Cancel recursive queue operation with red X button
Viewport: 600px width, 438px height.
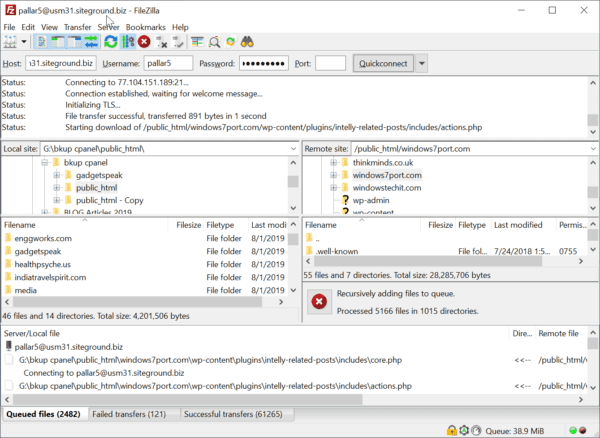(x=319, y=301)
